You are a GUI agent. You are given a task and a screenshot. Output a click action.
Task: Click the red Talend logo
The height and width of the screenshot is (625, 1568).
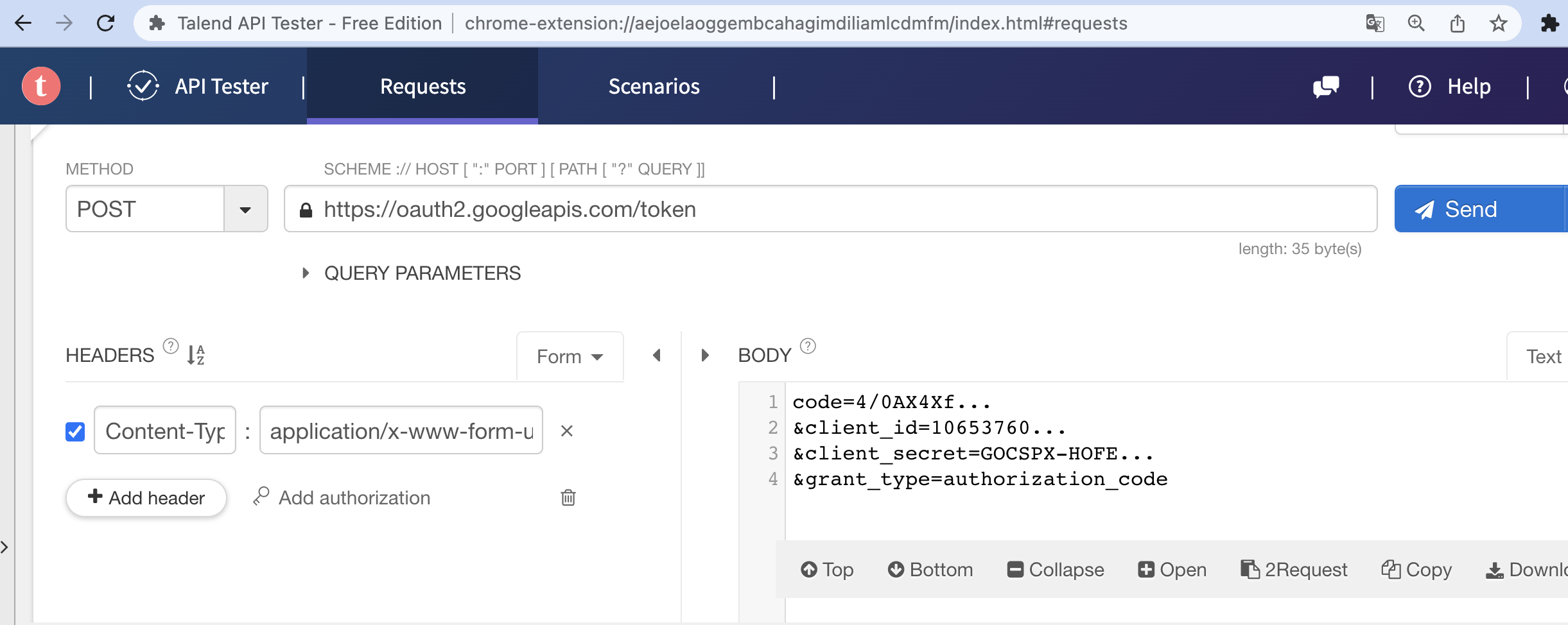pos(41,86)
